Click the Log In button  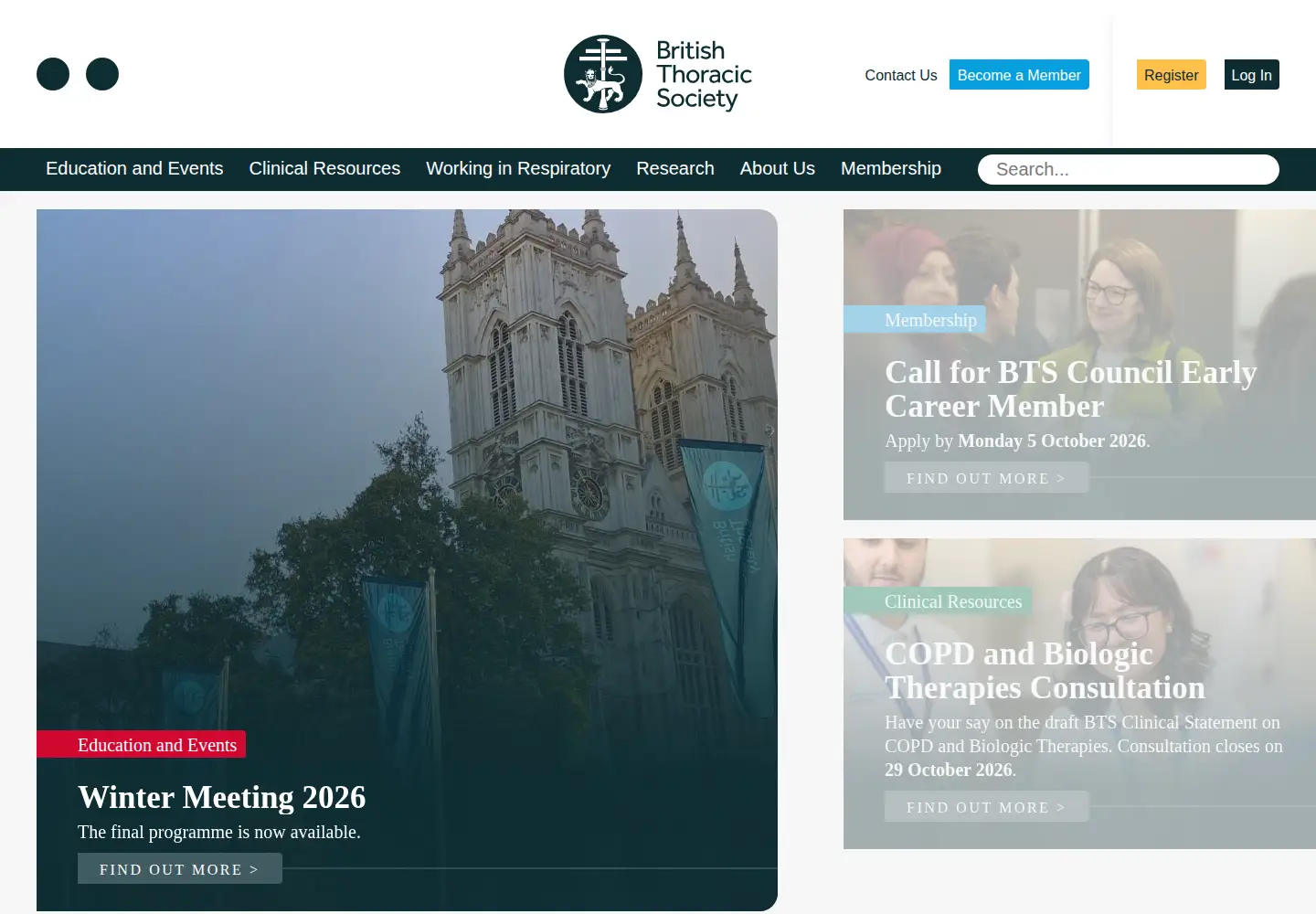click(1252, 75)
